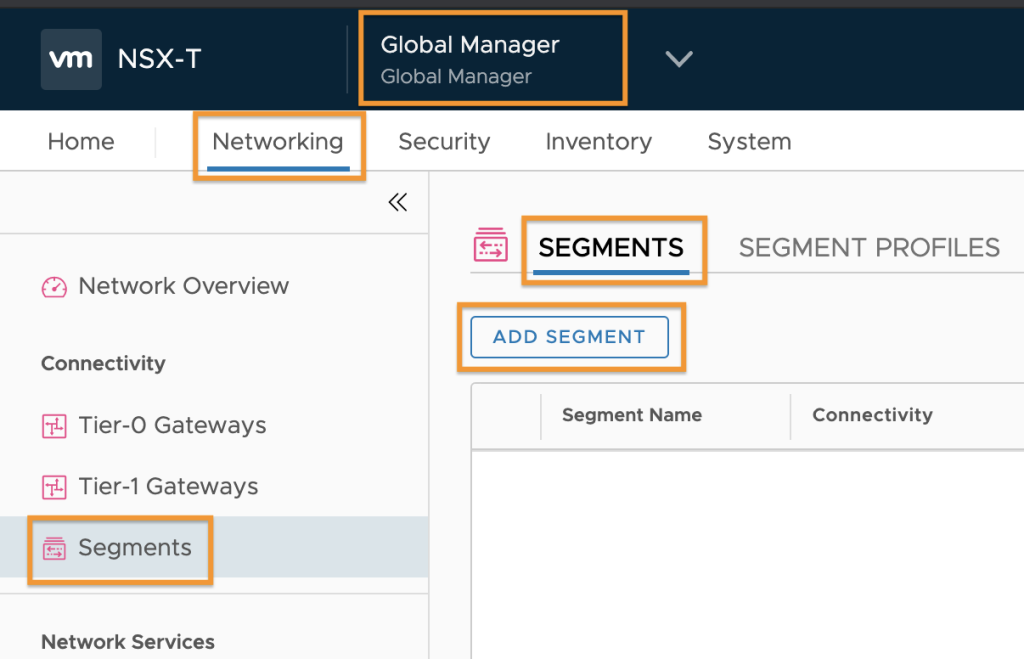Click the Network Overview gauge icon
This screenshot has height=659, width=1024.
pyautogui.click(x=54, y=287)
